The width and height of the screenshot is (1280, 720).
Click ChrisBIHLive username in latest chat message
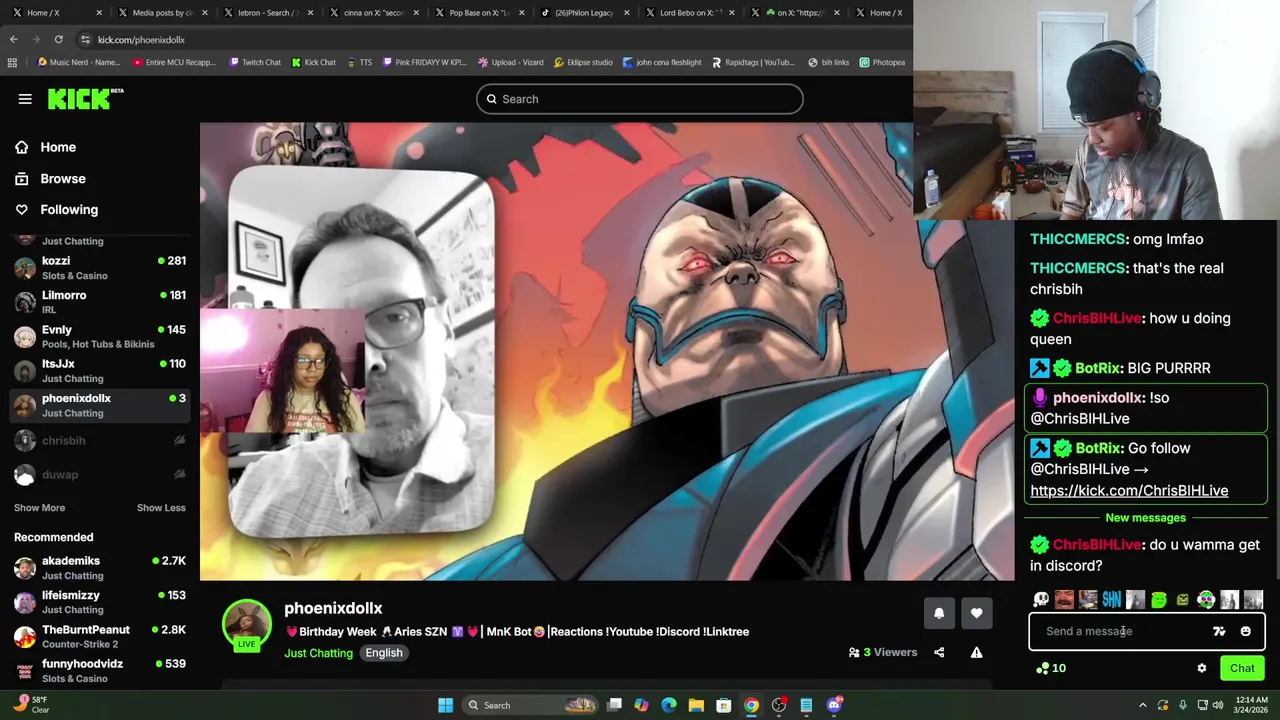tap(1096, 545)
